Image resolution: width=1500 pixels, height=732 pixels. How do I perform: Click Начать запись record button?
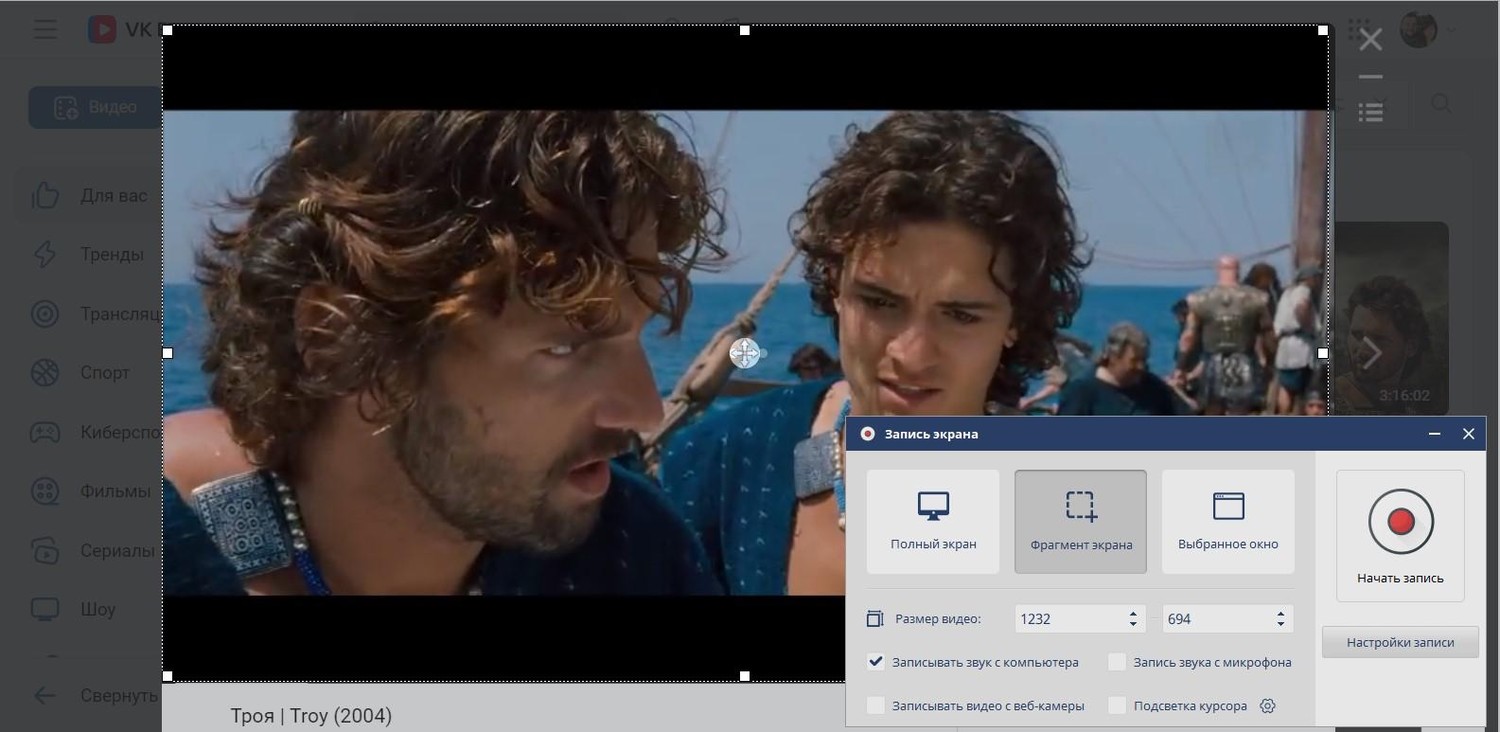tap(1400, 536)
